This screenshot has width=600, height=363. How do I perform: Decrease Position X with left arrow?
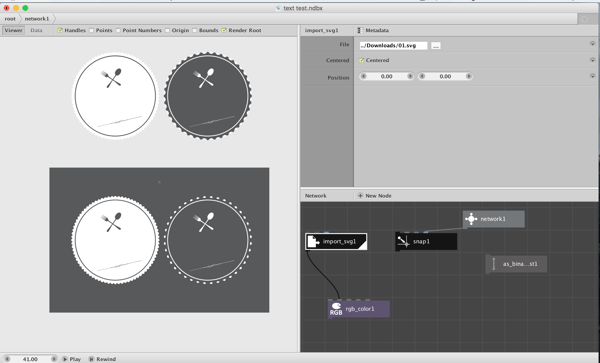364,76
